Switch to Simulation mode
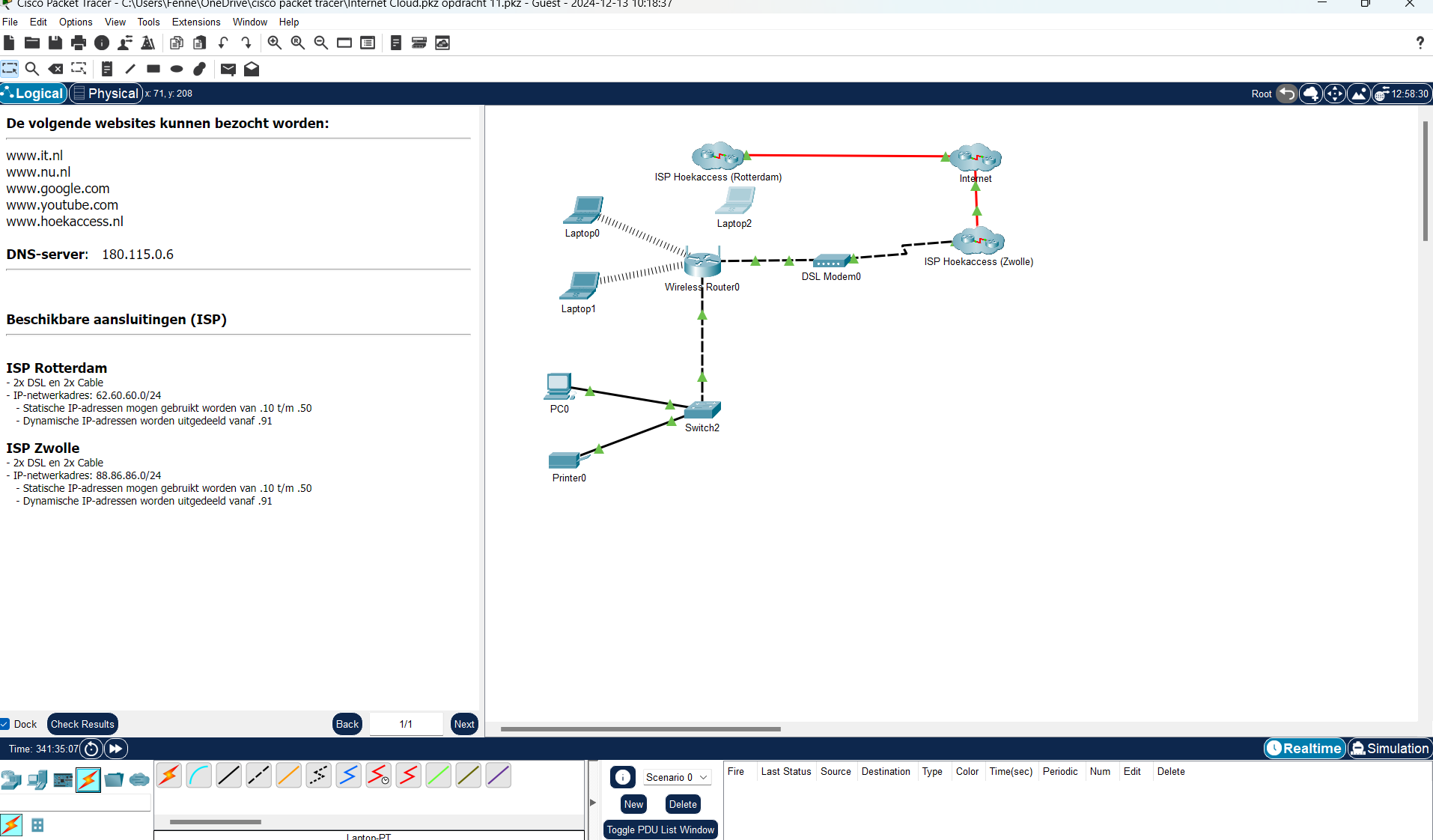 1390,749
